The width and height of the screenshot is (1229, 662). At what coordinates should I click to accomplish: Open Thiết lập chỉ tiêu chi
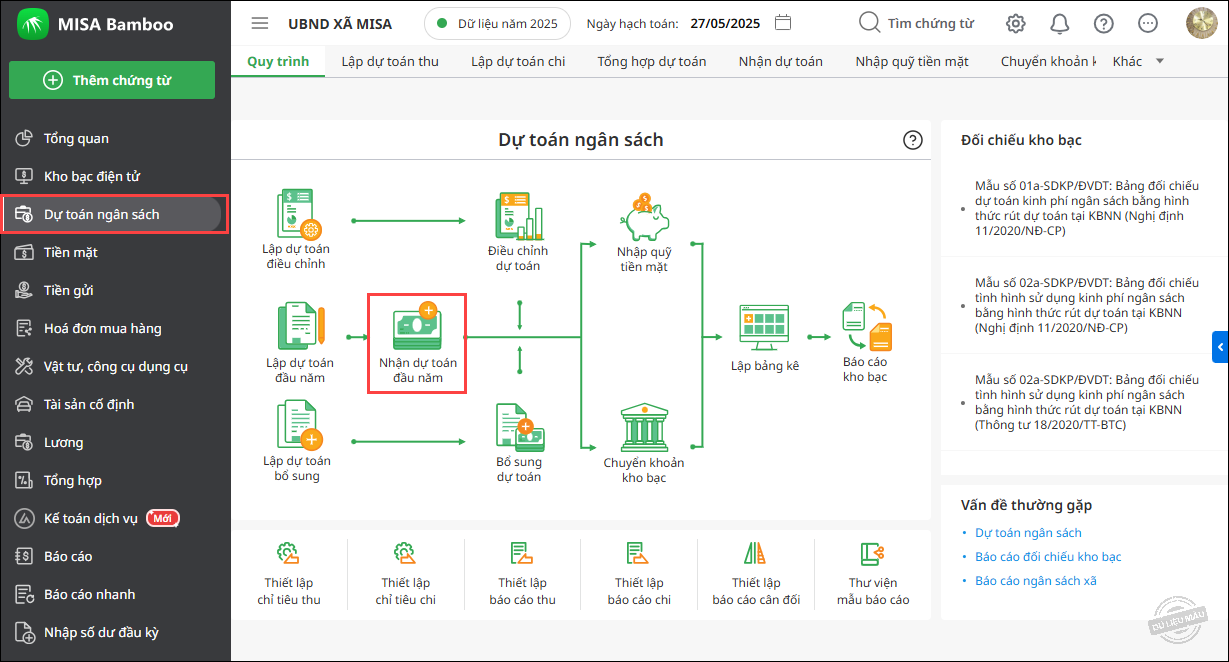(406, 575)
